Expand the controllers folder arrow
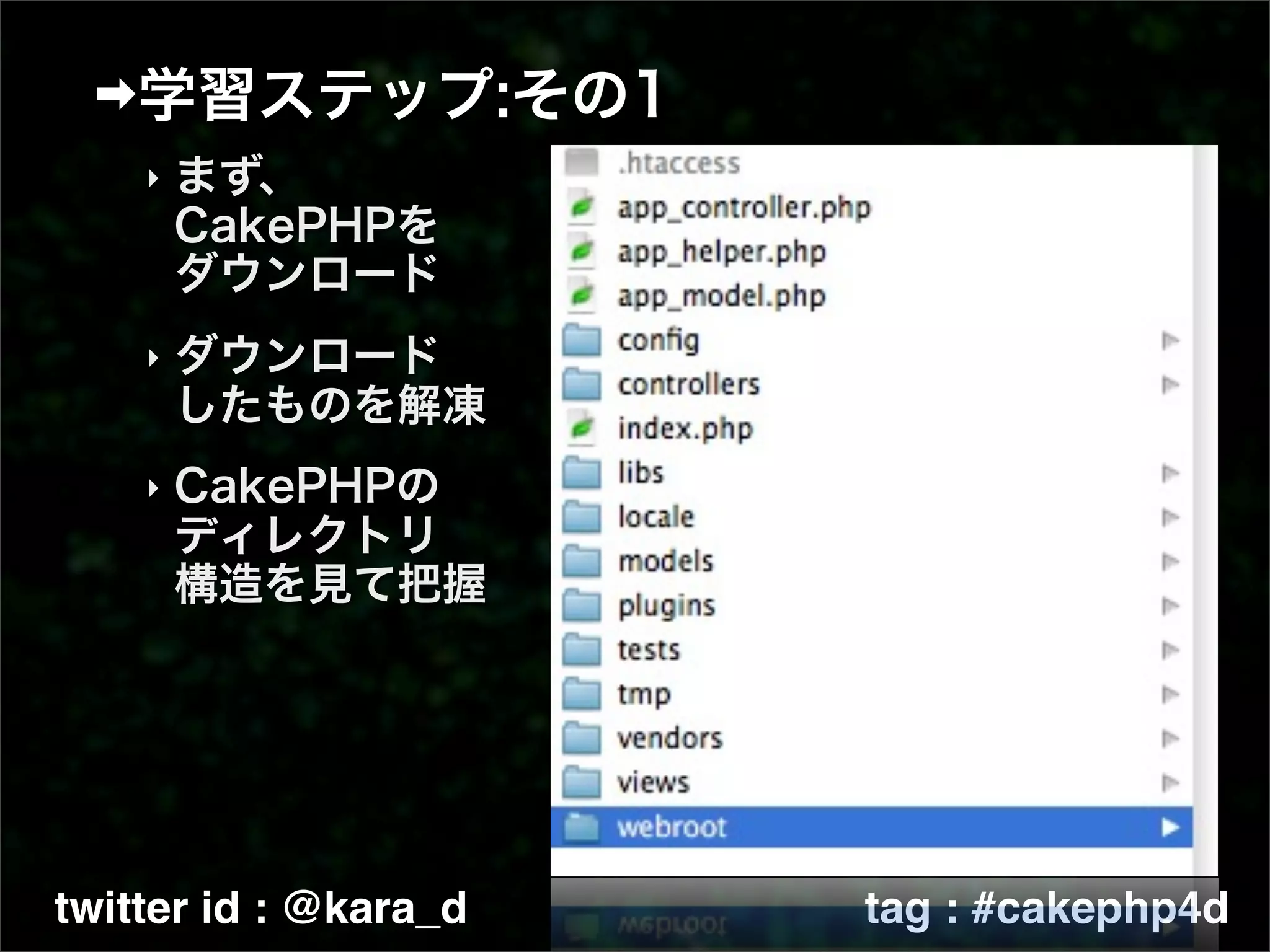Screen dimensions: 1270x952 (x=1170, y=384)
